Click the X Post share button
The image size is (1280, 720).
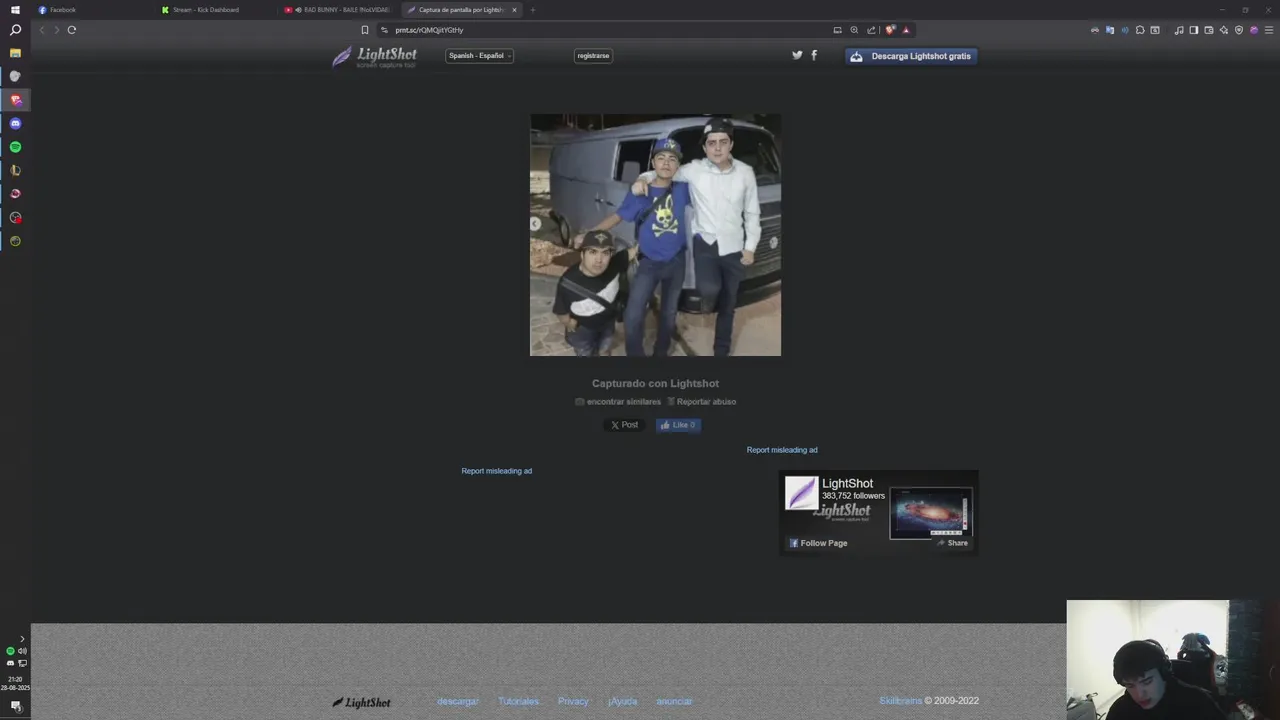(624, 425)
